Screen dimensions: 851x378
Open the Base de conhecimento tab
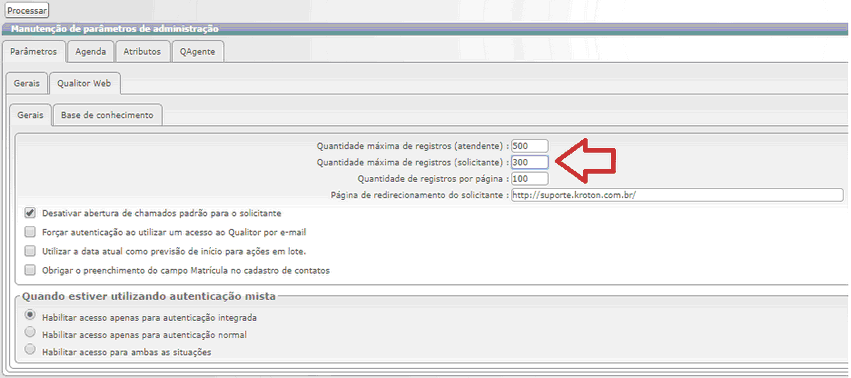click(107, 115)
